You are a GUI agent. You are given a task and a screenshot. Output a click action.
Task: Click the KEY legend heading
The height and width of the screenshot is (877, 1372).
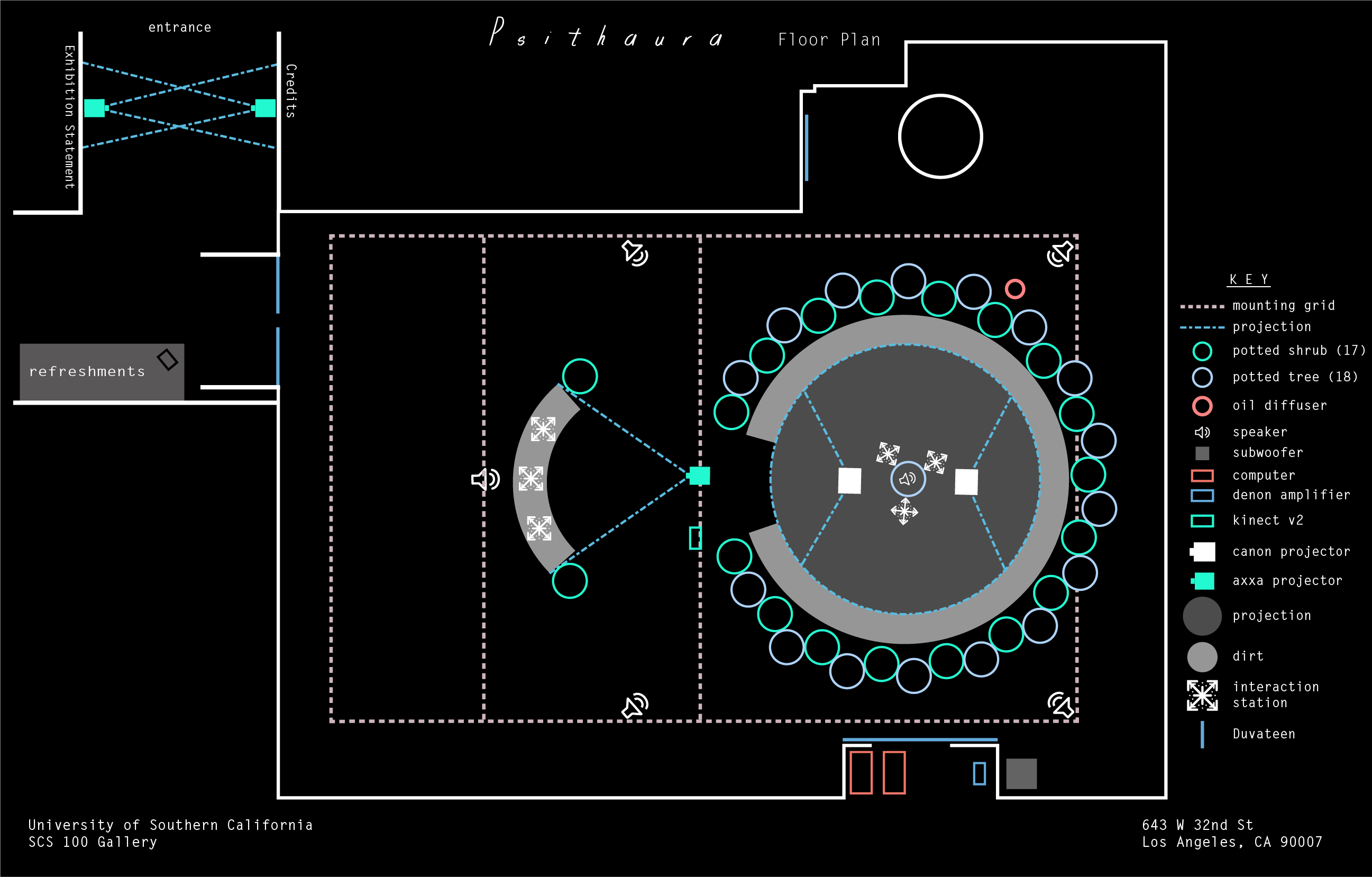[1248, 279]
